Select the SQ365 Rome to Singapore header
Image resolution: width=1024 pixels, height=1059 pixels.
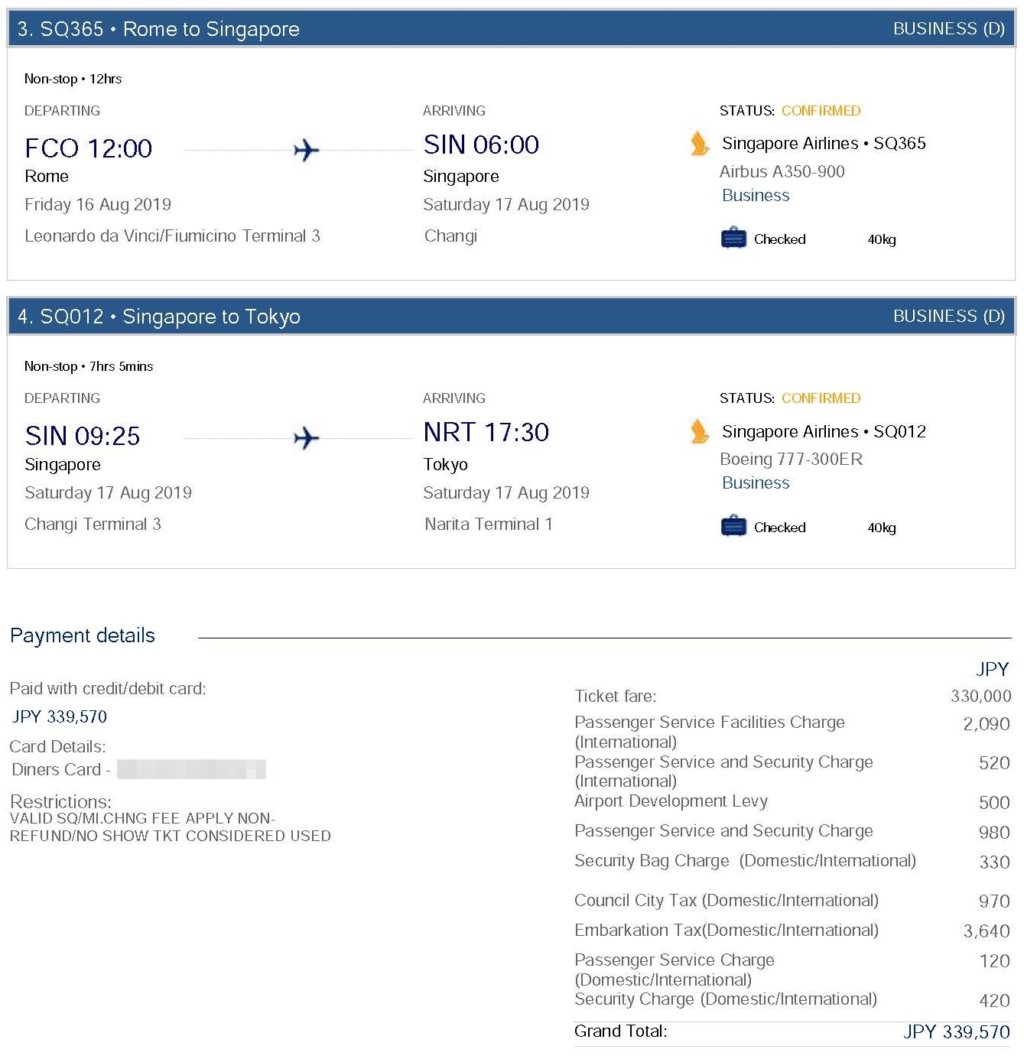point(160,29)
